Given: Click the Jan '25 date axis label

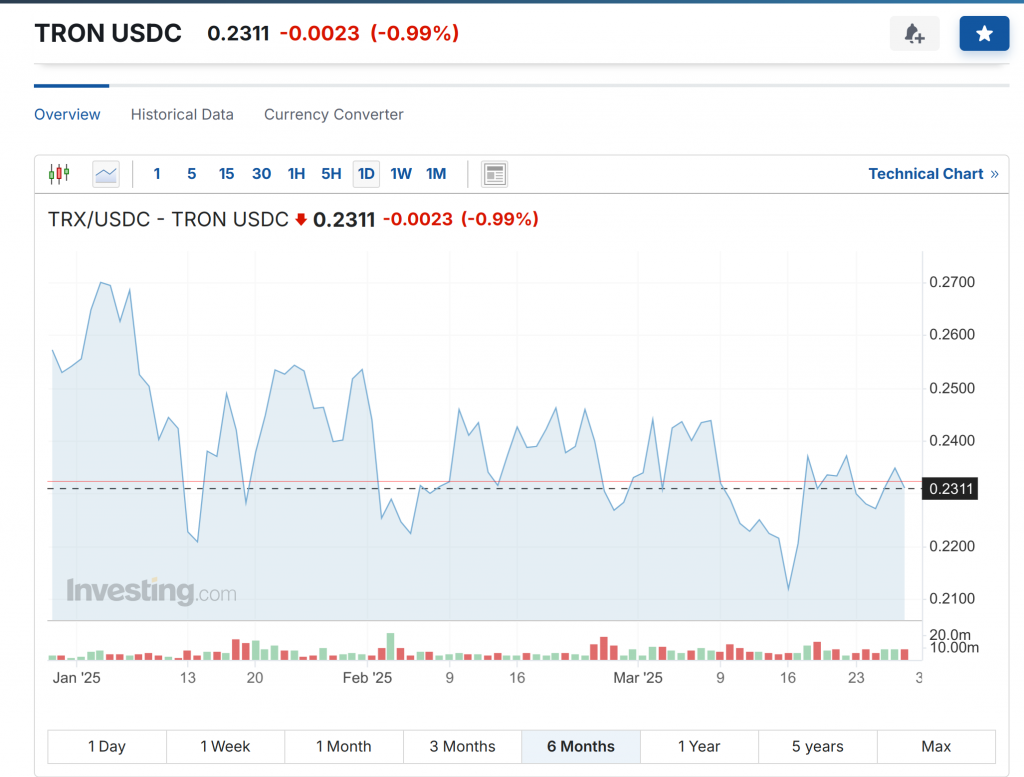Looking at the screenshot, I should [x=76, y=678].
